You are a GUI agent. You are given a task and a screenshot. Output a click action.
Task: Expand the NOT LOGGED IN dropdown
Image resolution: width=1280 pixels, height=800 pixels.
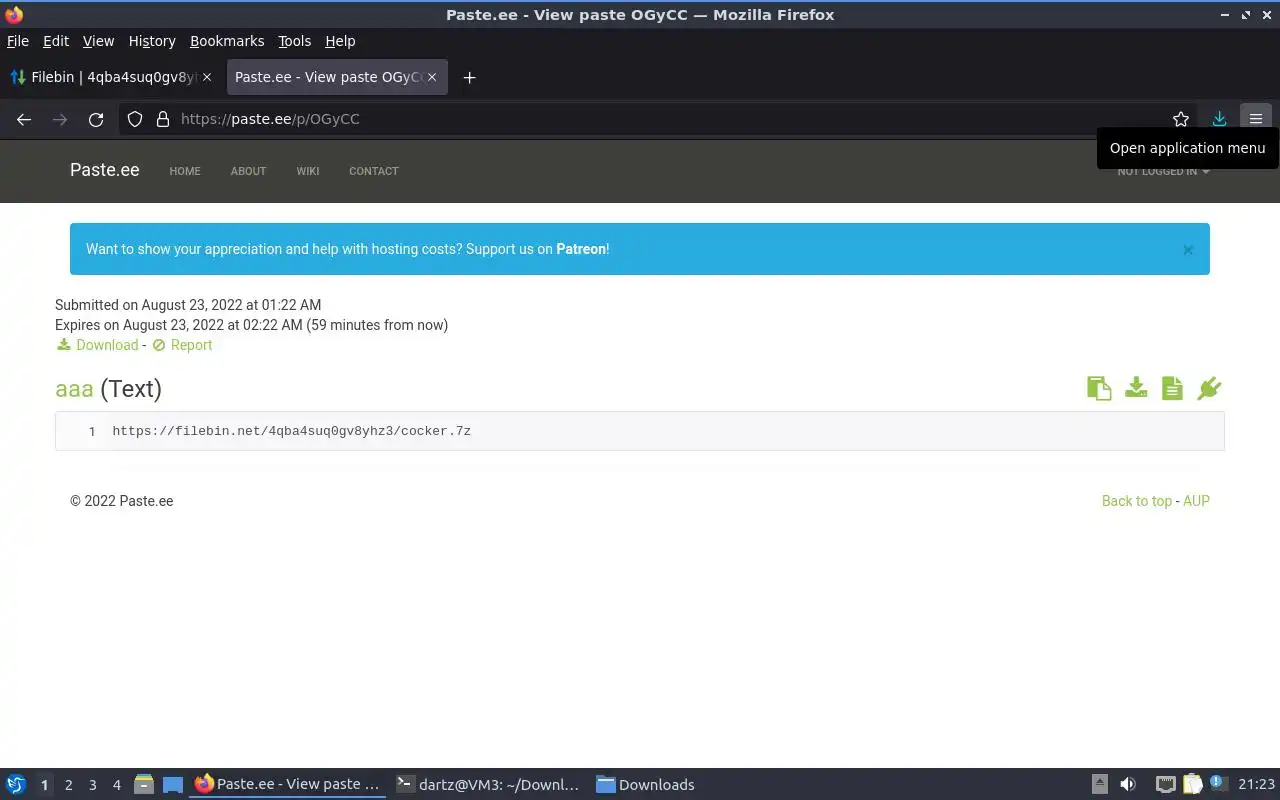point(1163,171)
